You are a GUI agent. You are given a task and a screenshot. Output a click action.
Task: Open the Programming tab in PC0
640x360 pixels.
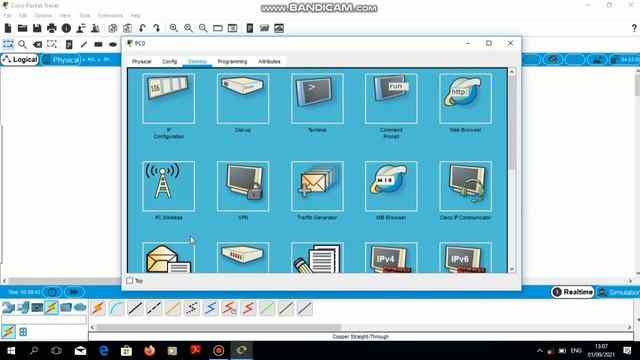pos(232,61)
